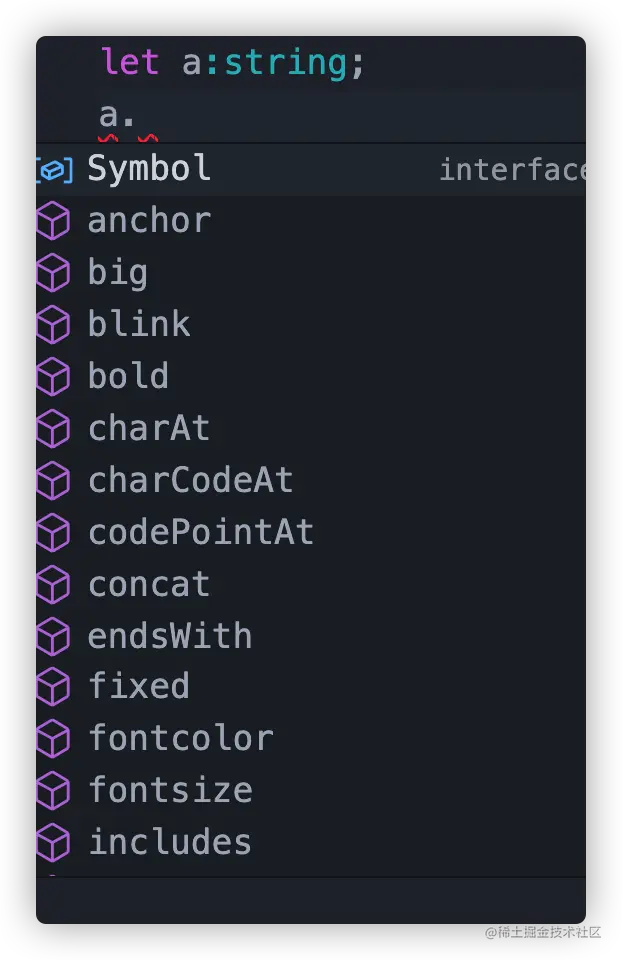
Task: Click the interface detail label for Symbol
Action: pyautogui.click(x=510, y=170)
